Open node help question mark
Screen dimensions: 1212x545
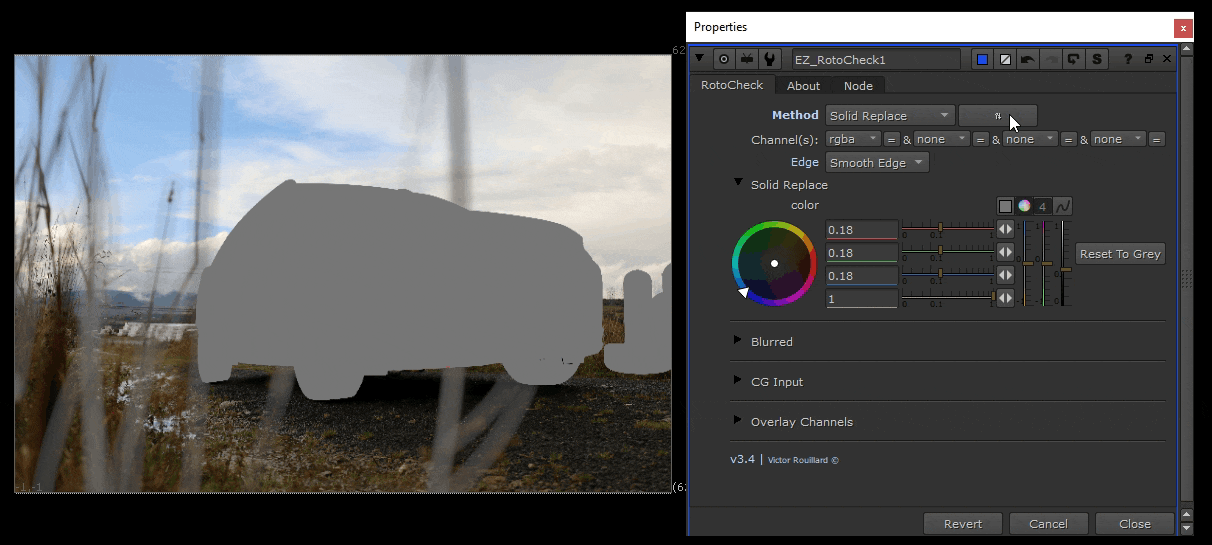[1128, 60]
